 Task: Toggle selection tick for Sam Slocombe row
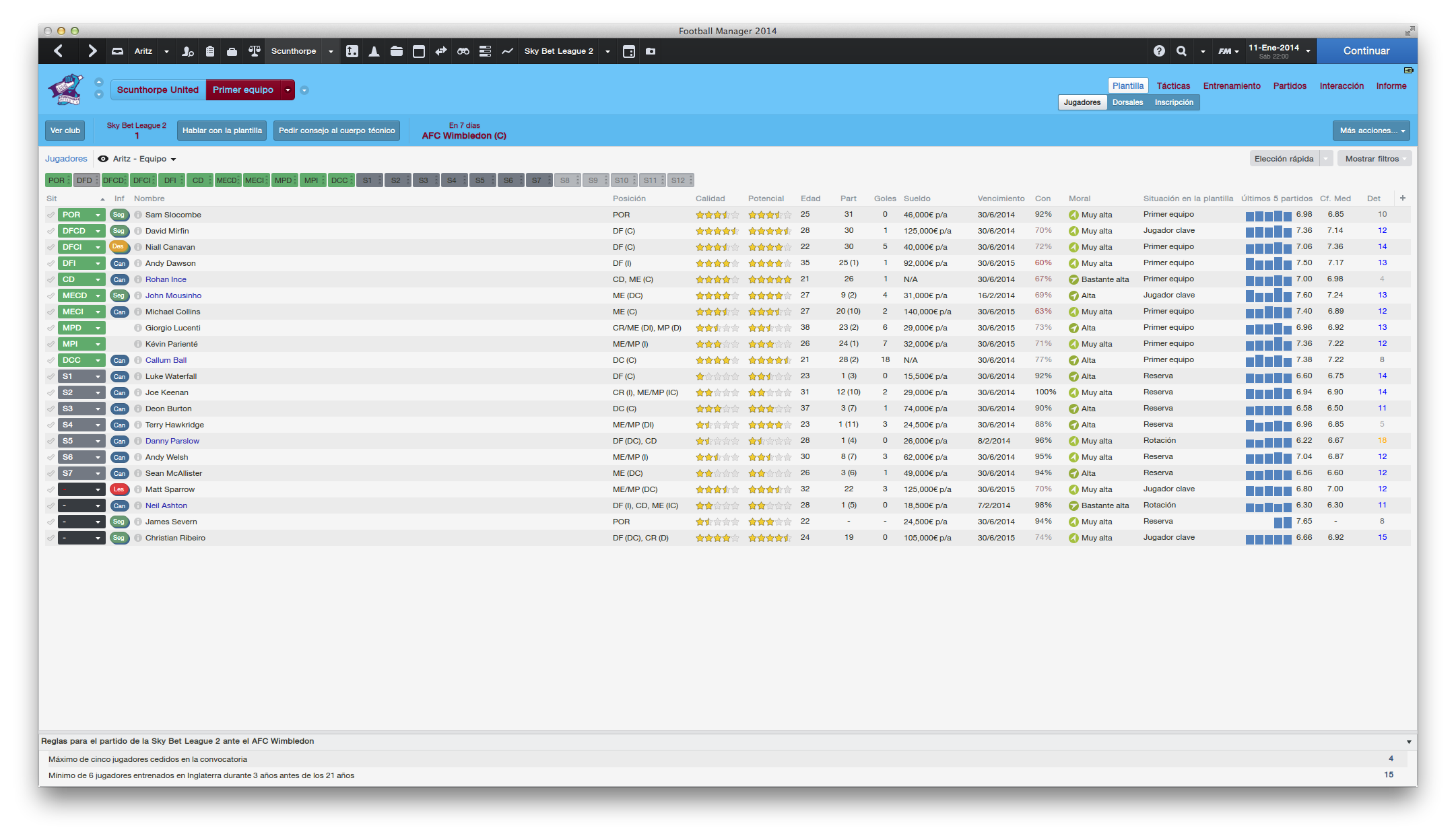click(51, 215)
